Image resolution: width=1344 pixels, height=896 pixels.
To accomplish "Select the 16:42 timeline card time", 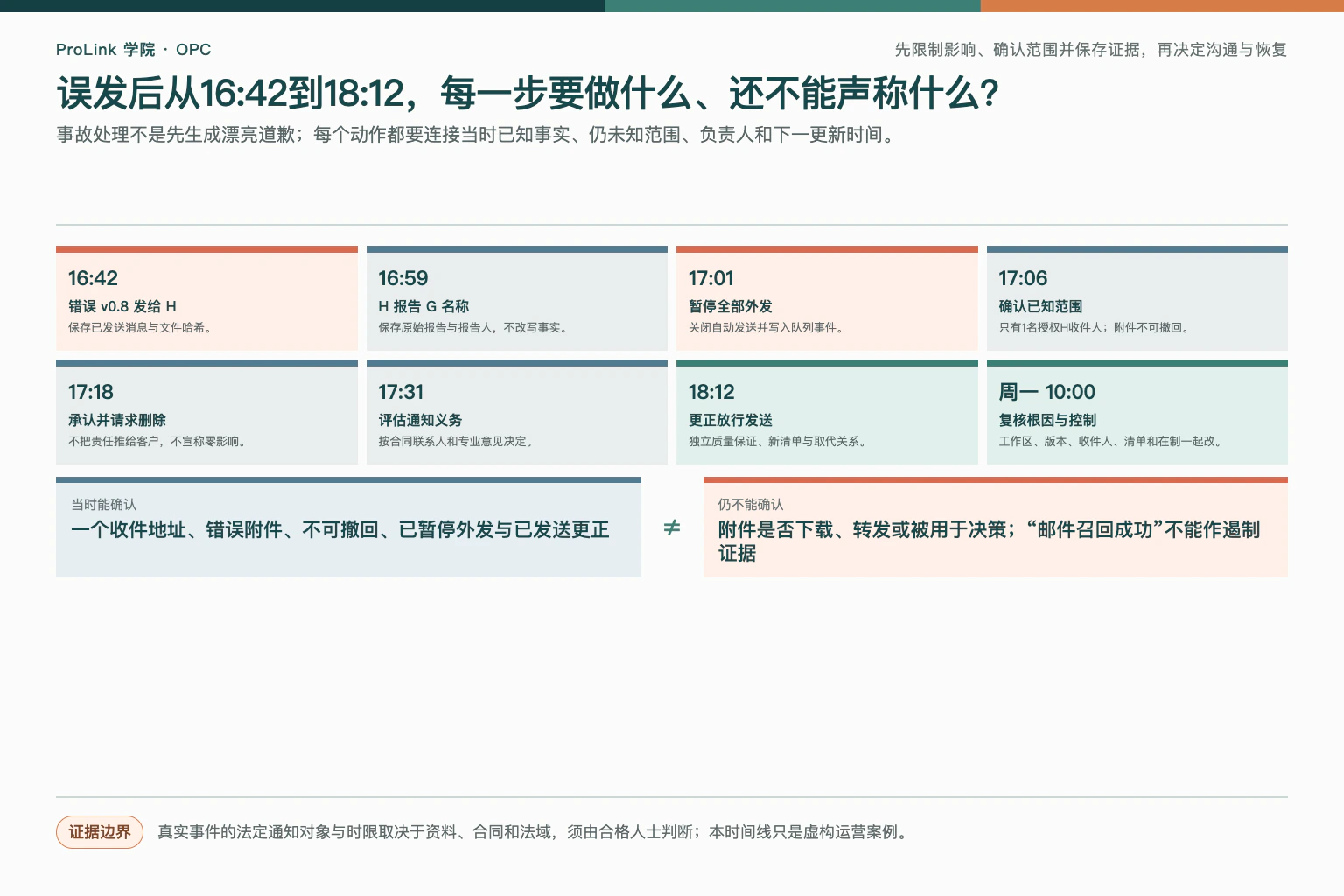I will click(93, 278).
